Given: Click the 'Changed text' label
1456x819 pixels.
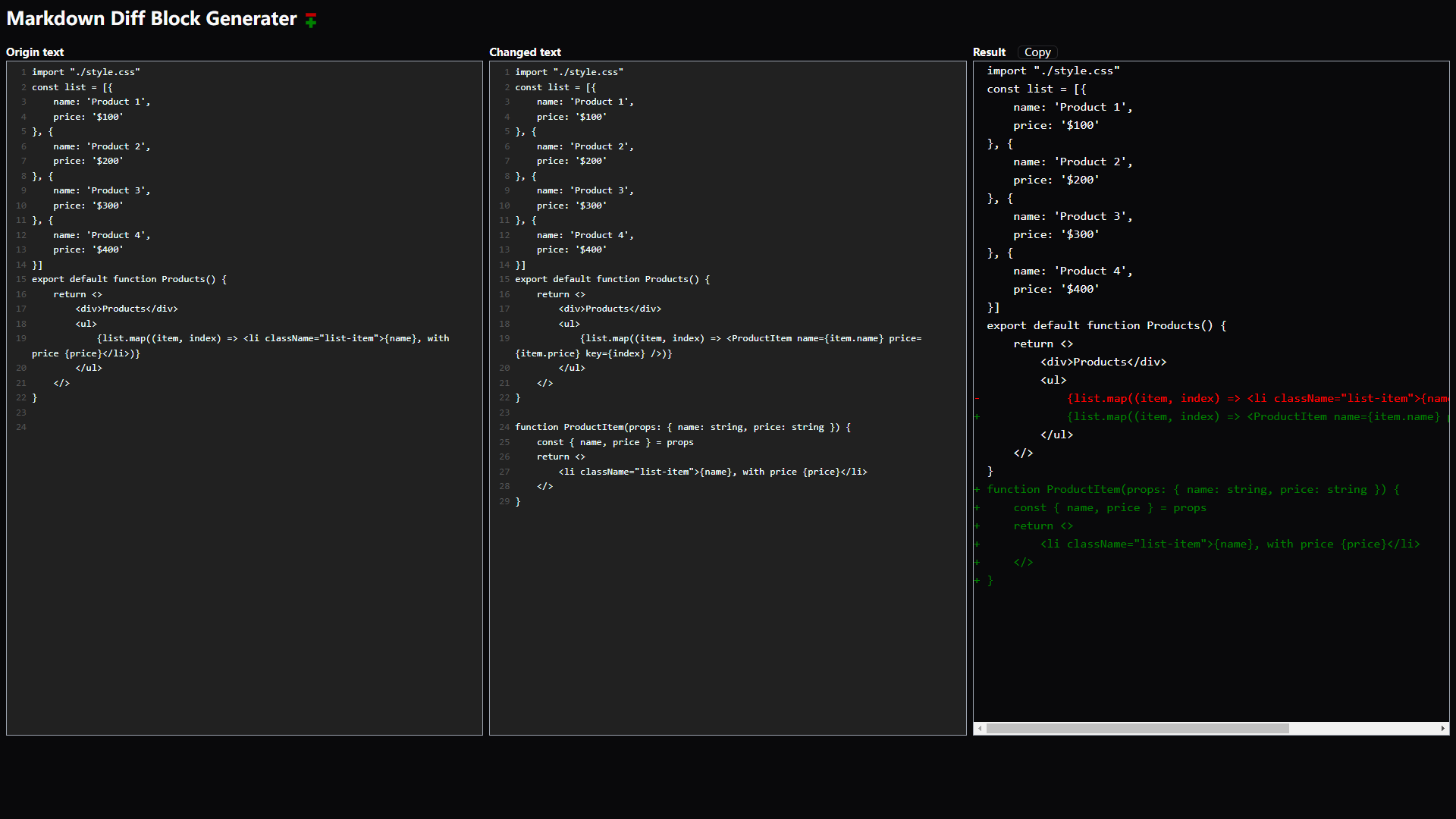Looking at the screenshot, I should (525, 52).
